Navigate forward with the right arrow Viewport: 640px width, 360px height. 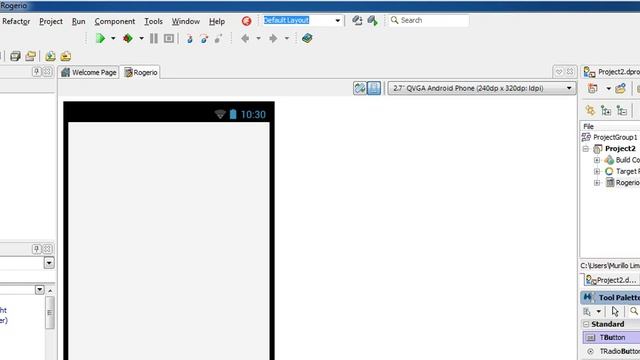[x=273, y=38]
